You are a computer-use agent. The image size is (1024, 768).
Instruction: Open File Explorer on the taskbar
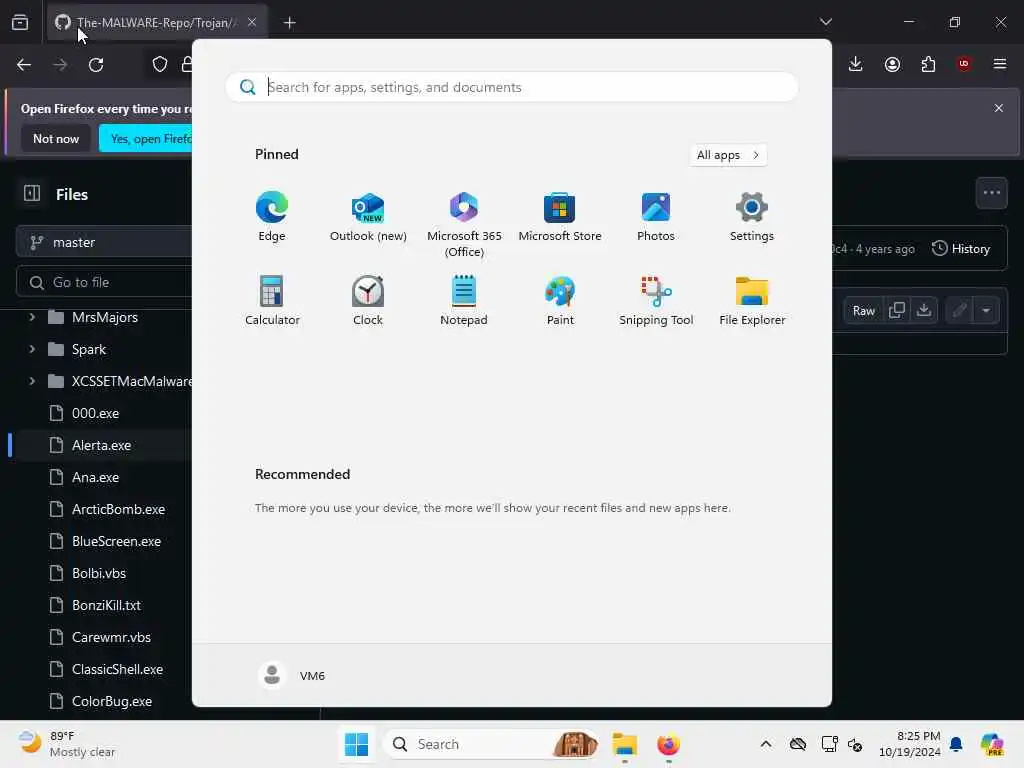[x=624, y=744]
